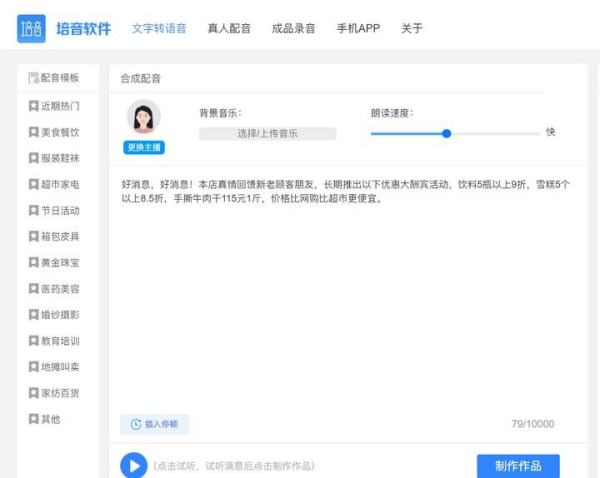Screen dimensions: 600x478
Task: Click bookmark icon next to 其他
Action: pyautogui.click(x=34, y=419)
